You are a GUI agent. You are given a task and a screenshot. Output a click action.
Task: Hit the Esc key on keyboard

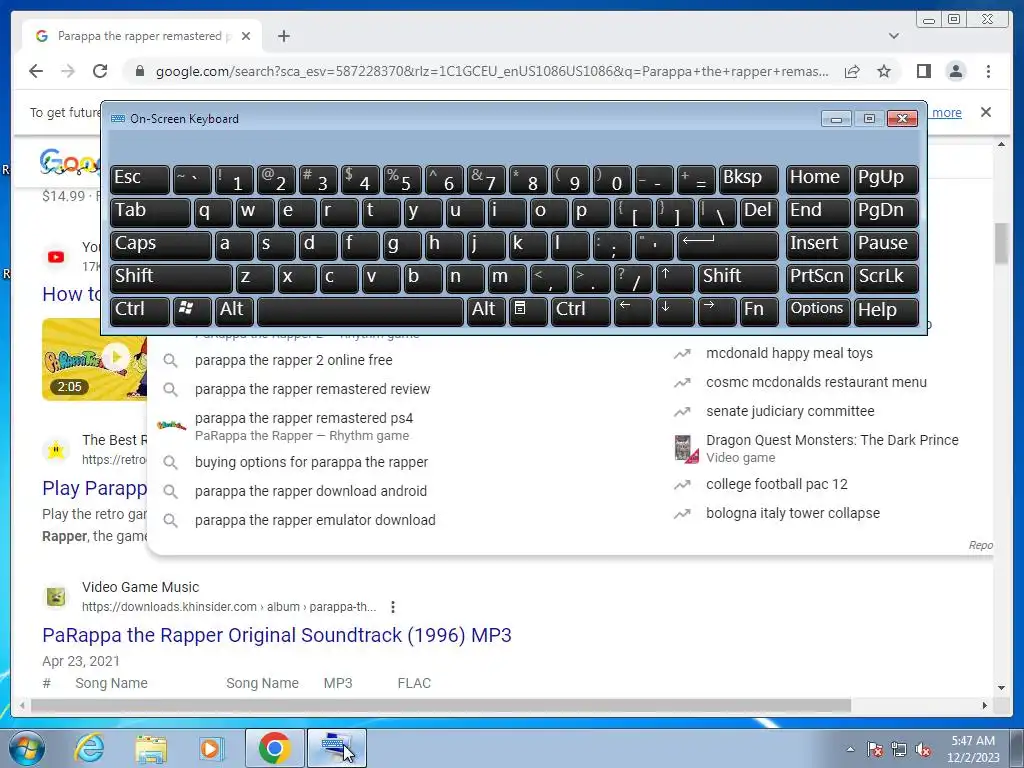tap(140, 179)
